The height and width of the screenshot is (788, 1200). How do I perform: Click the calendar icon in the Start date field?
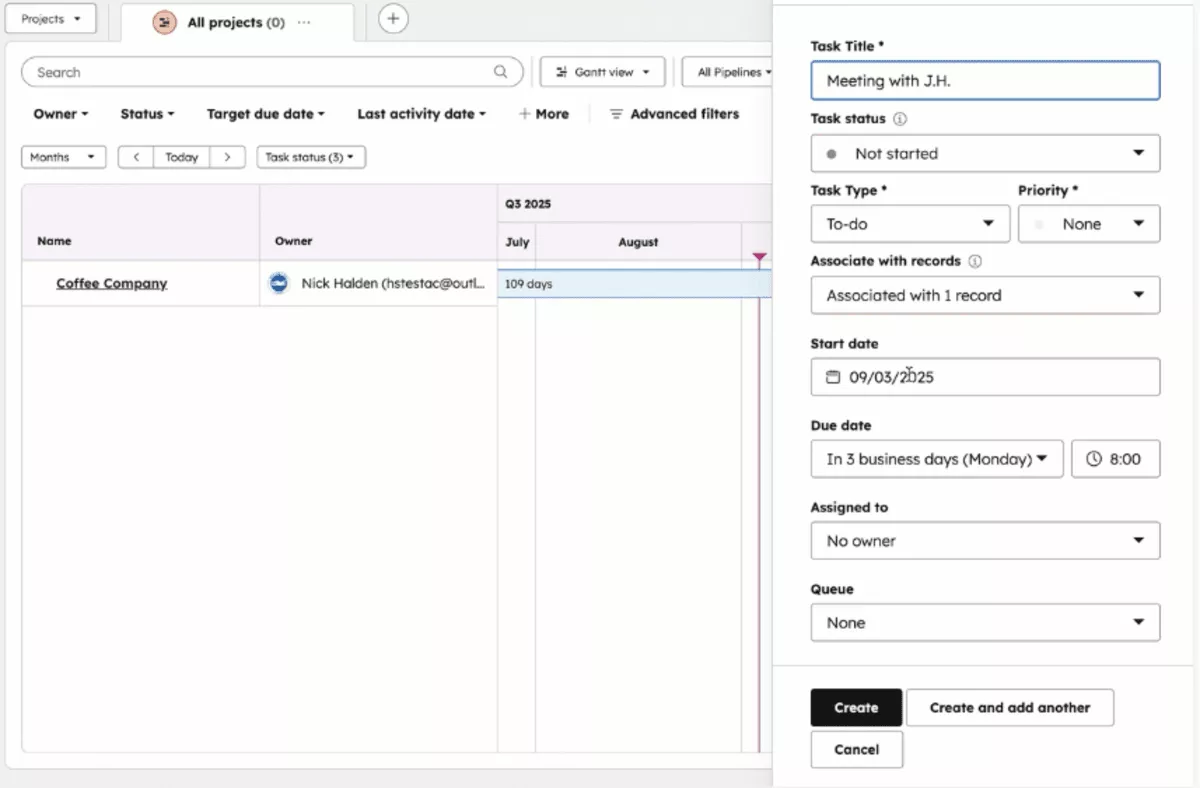tap(833, 377)
